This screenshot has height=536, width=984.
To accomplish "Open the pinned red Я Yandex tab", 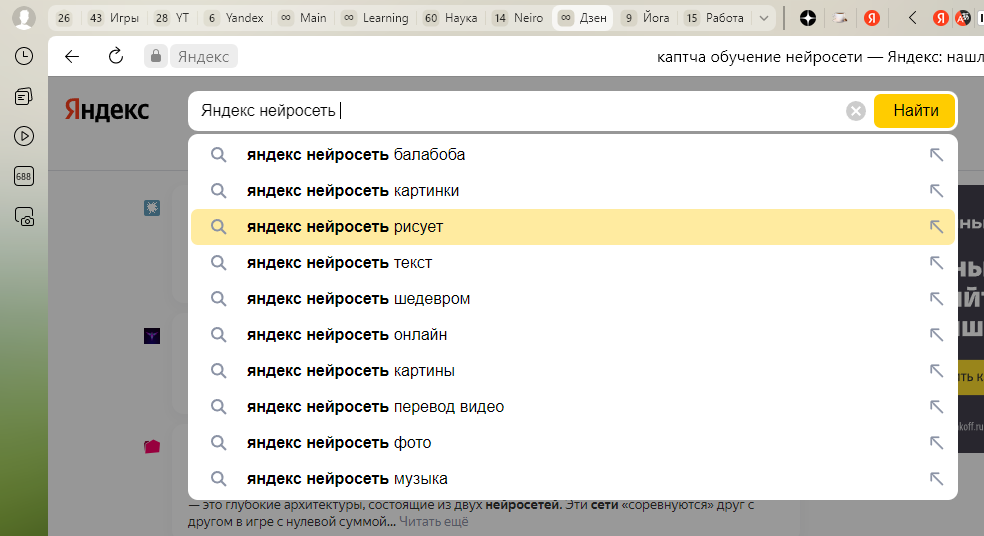I will (872, 18).
